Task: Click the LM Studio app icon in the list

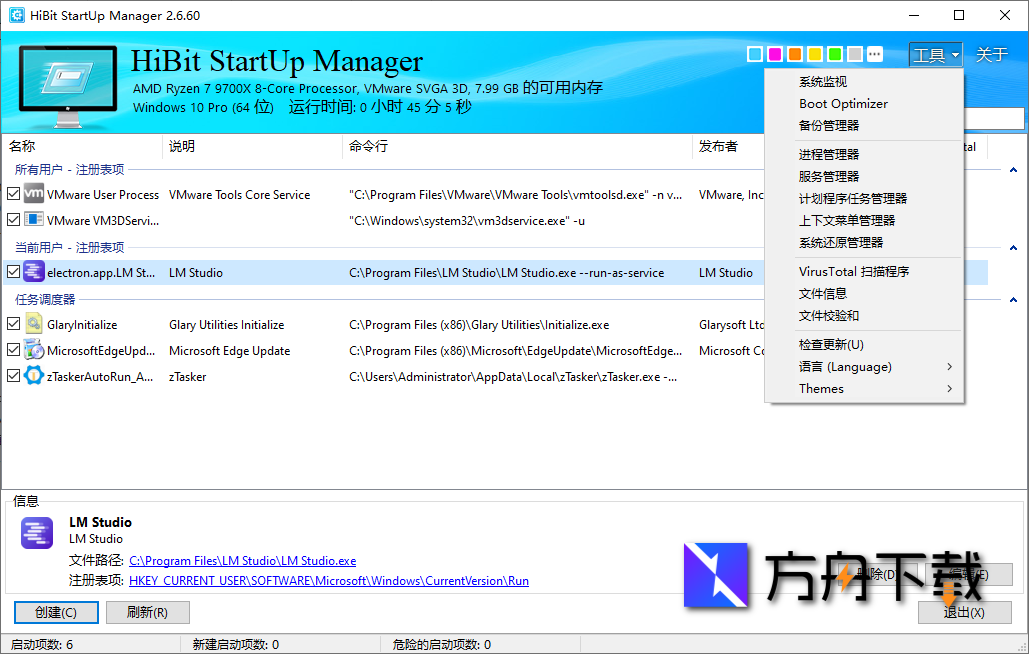Action: point(35,271)
